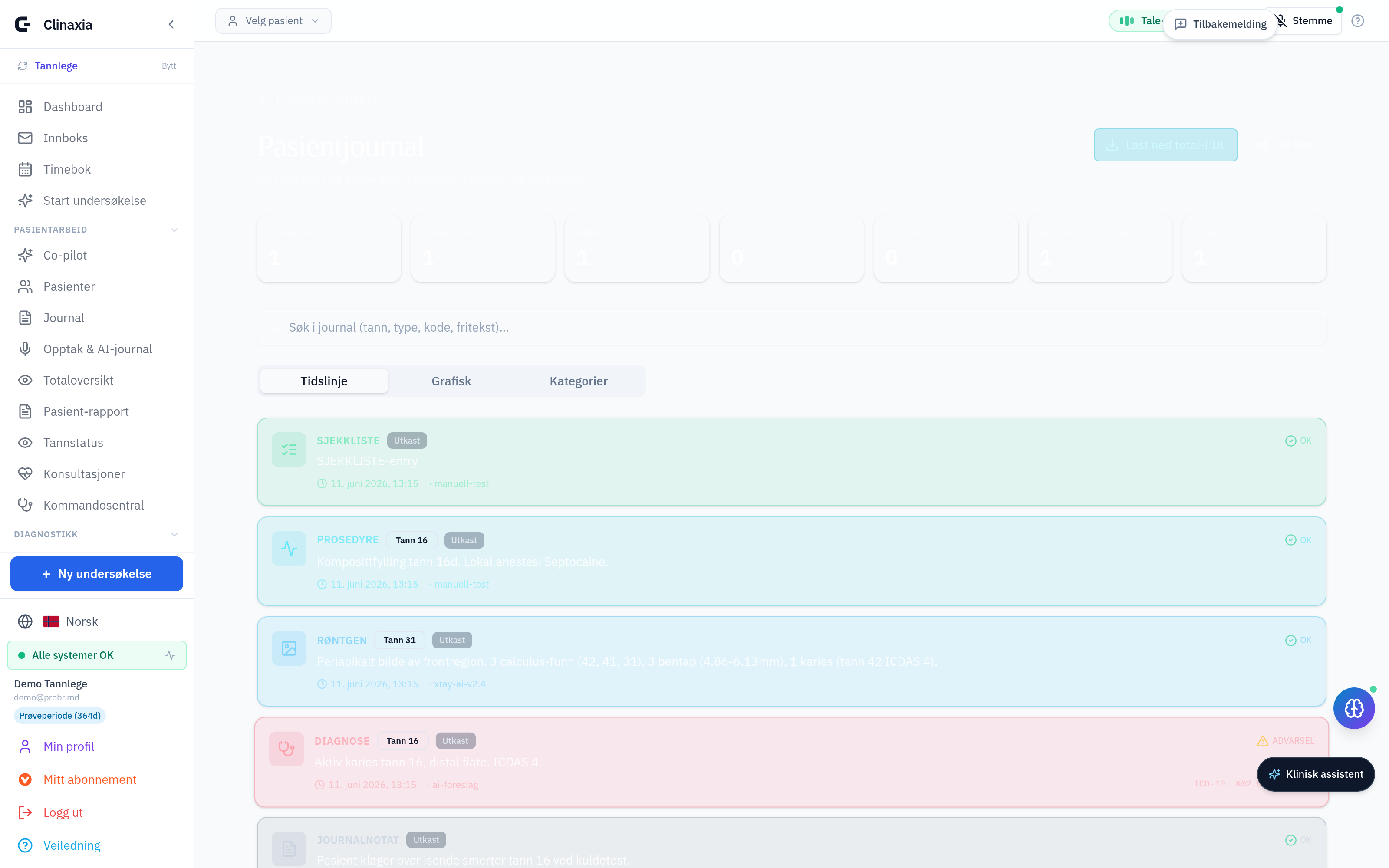Click the Ny undersøkelse button
The height and width of the screenshot is (868, 1389).
96,573
